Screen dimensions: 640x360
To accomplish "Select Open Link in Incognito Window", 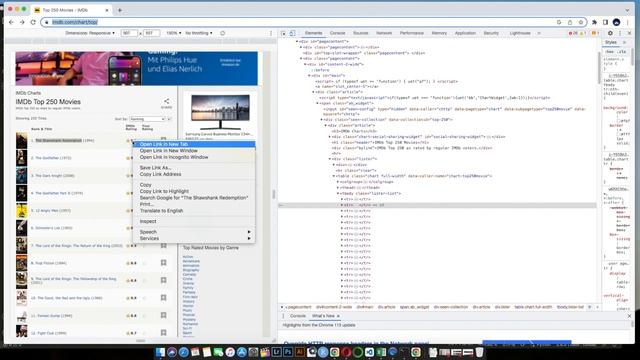I will click(x=194, y=157).
